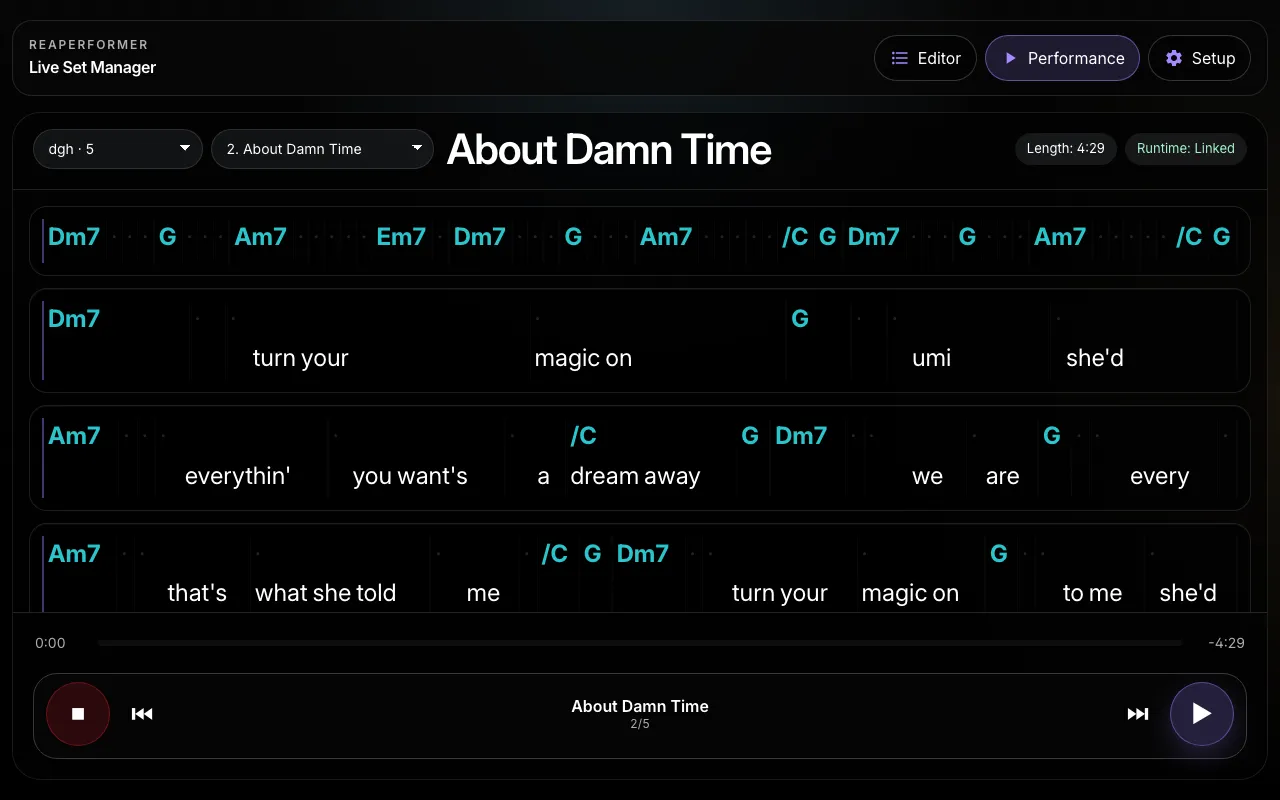This screenshot has height=800, width=1280.
Task: Click the REAPERFORMER brand label
Action: click(88, 44)
